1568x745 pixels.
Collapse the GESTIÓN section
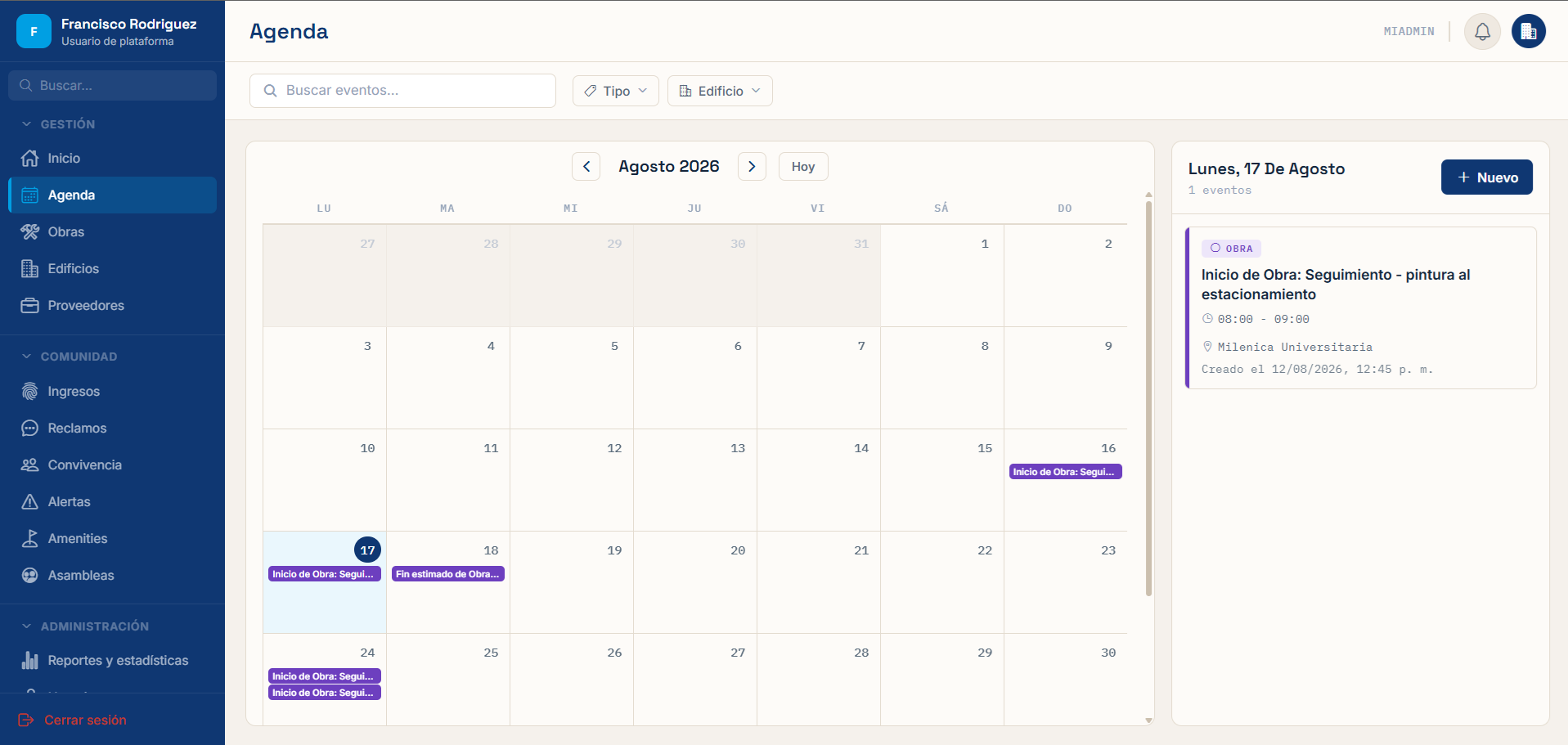coord(57,124)
